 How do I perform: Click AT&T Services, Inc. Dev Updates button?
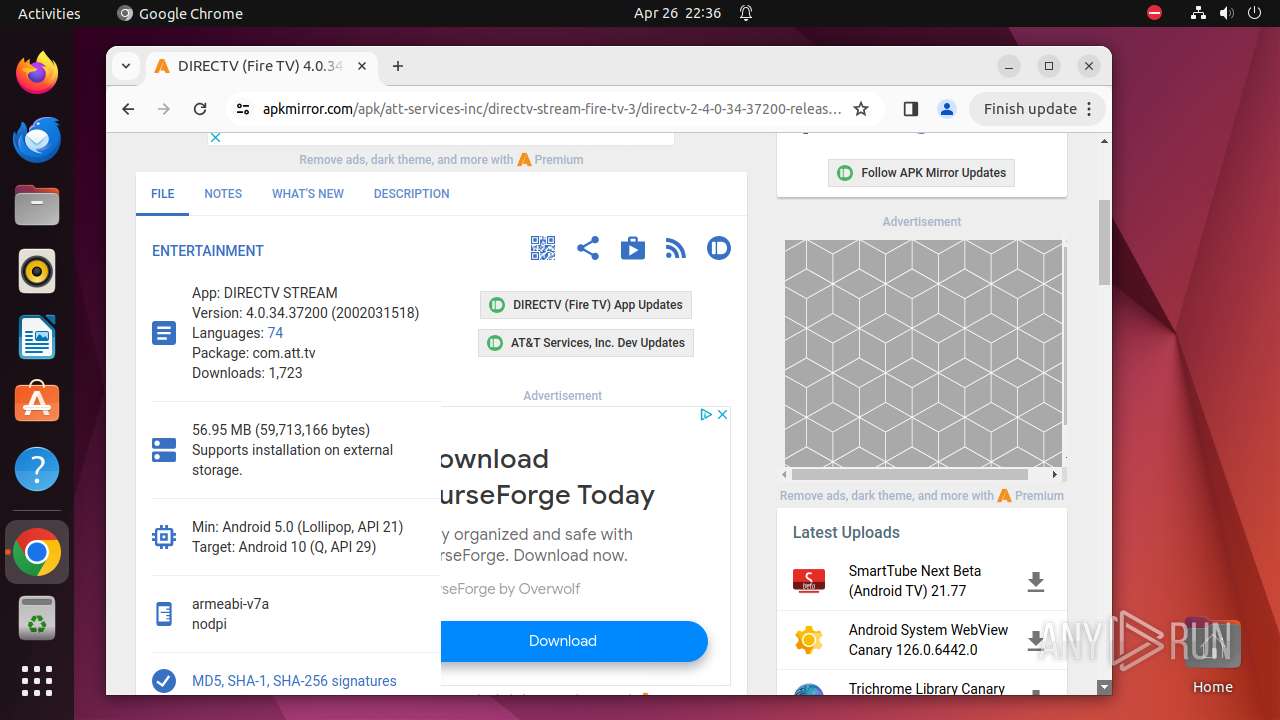pyautogui.click(x=586, y=343)
